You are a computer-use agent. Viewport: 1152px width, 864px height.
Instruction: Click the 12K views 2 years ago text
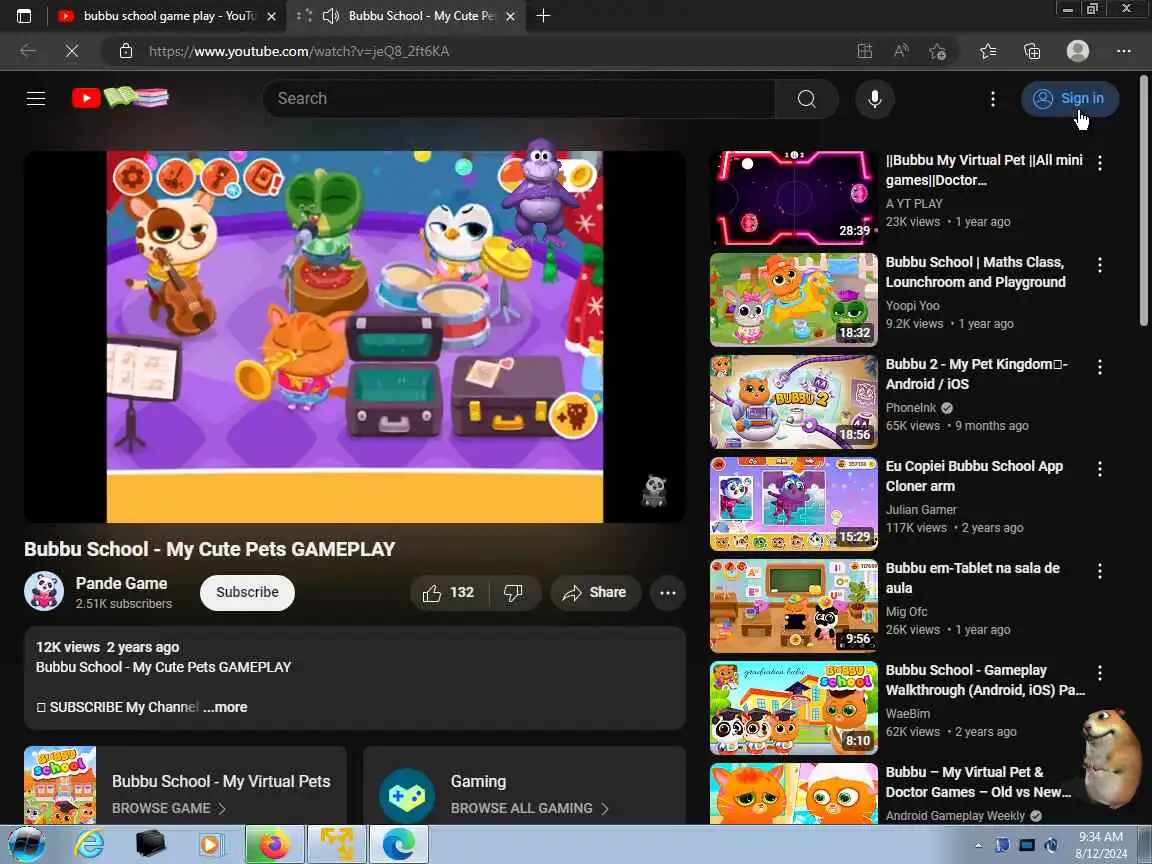(x=107, y=647)
